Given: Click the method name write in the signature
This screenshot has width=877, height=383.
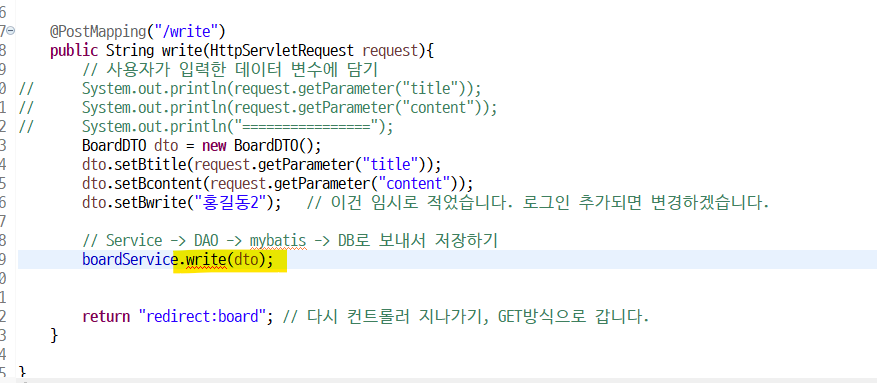Looking at the screenshot, I should pos(182,51).
